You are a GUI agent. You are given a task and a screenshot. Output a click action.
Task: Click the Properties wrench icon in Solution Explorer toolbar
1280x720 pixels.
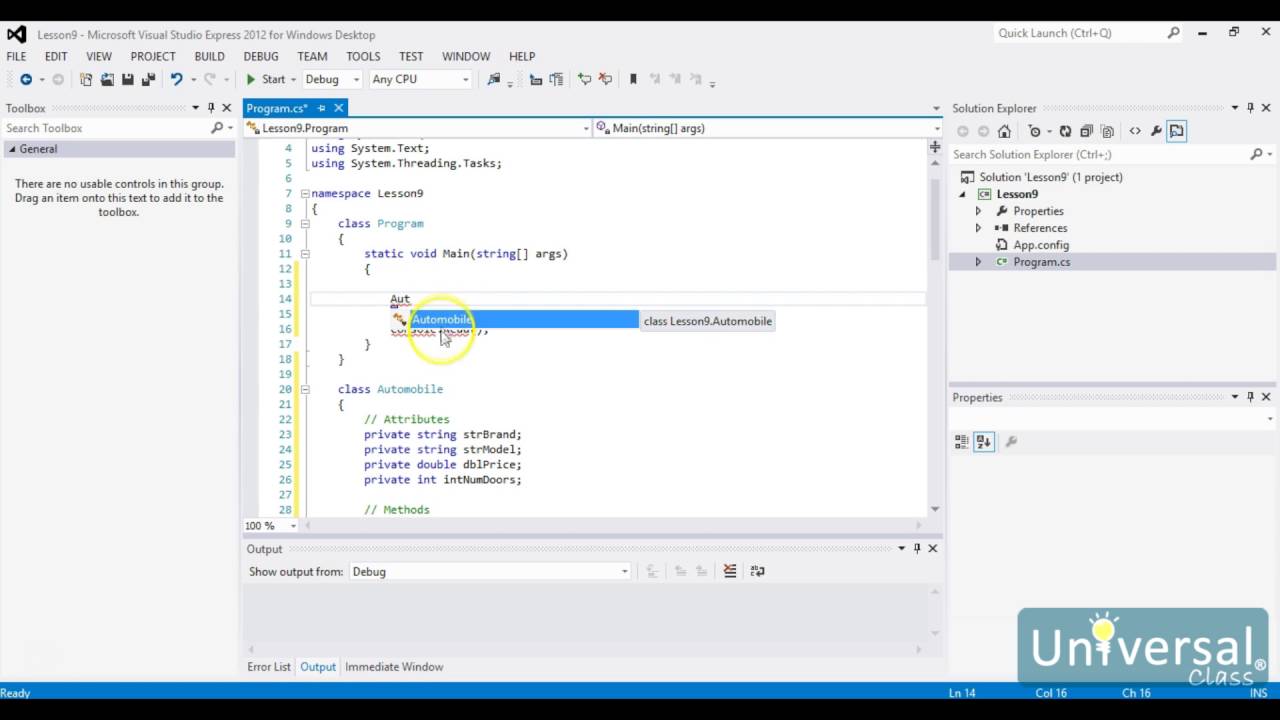pyautogui.click(x=1156, y=131)
